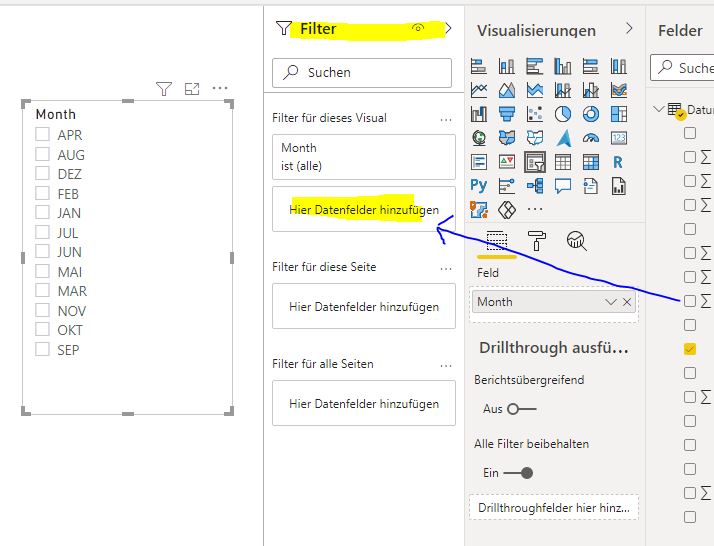Check OKT in the Month slicer
Screen dimensions: 714x546
pyautogui.click(x=42, y=329)
